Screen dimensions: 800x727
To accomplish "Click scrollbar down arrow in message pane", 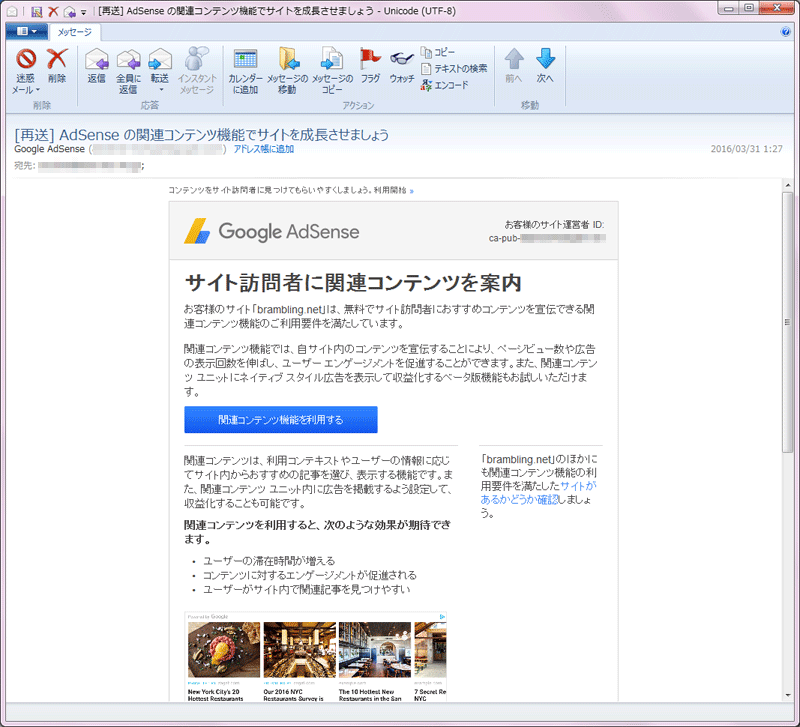I will point(788,695).
